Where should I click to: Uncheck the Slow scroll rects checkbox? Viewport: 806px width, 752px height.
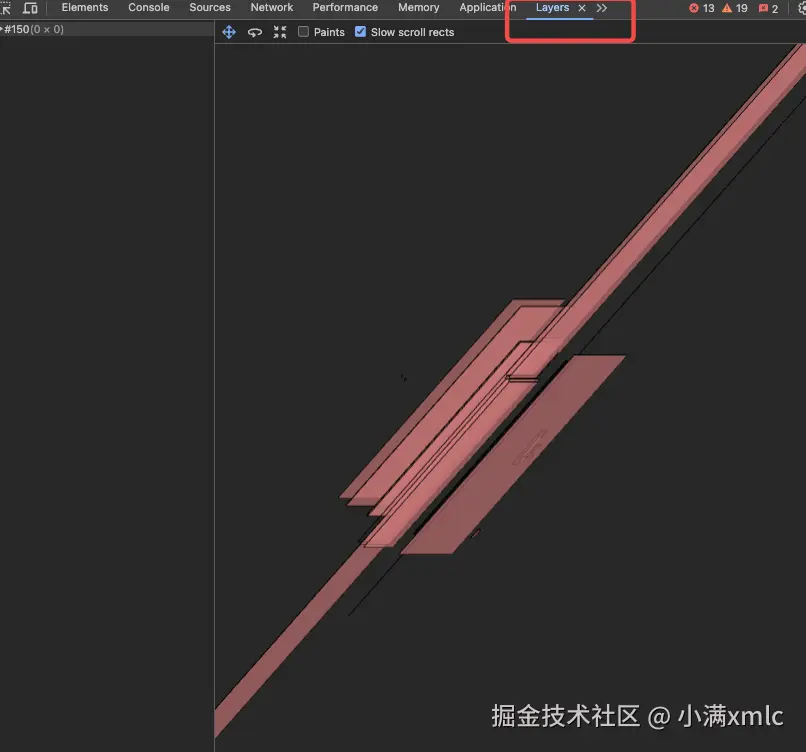(x=360, y=32)
